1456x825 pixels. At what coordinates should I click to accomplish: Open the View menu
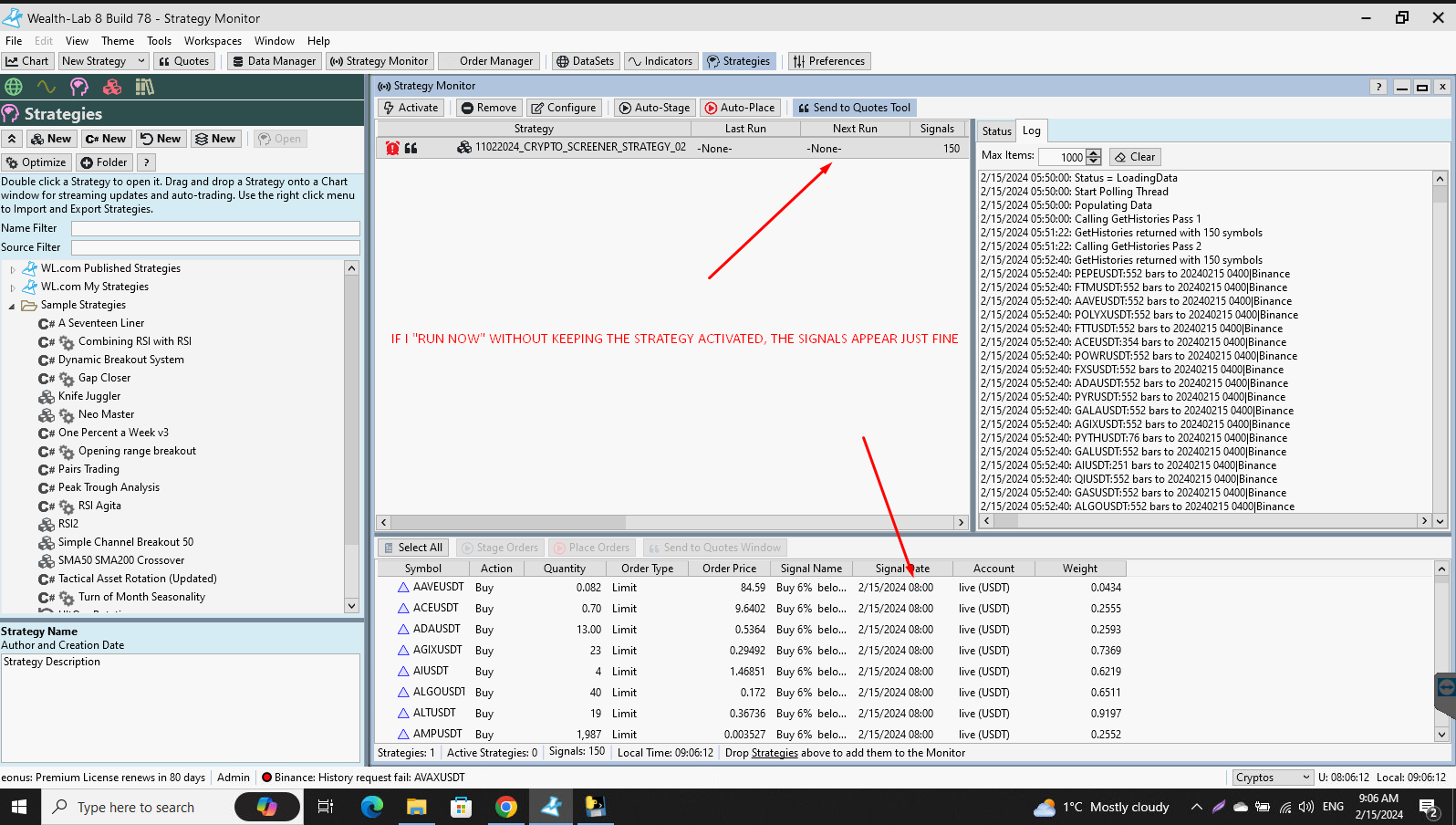(x=78, y=41)
